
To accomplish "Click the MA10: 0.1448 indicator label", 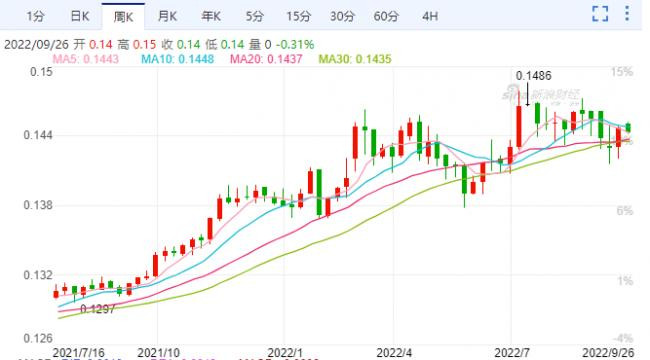I will pyautogui.click(x=177, y=59).
